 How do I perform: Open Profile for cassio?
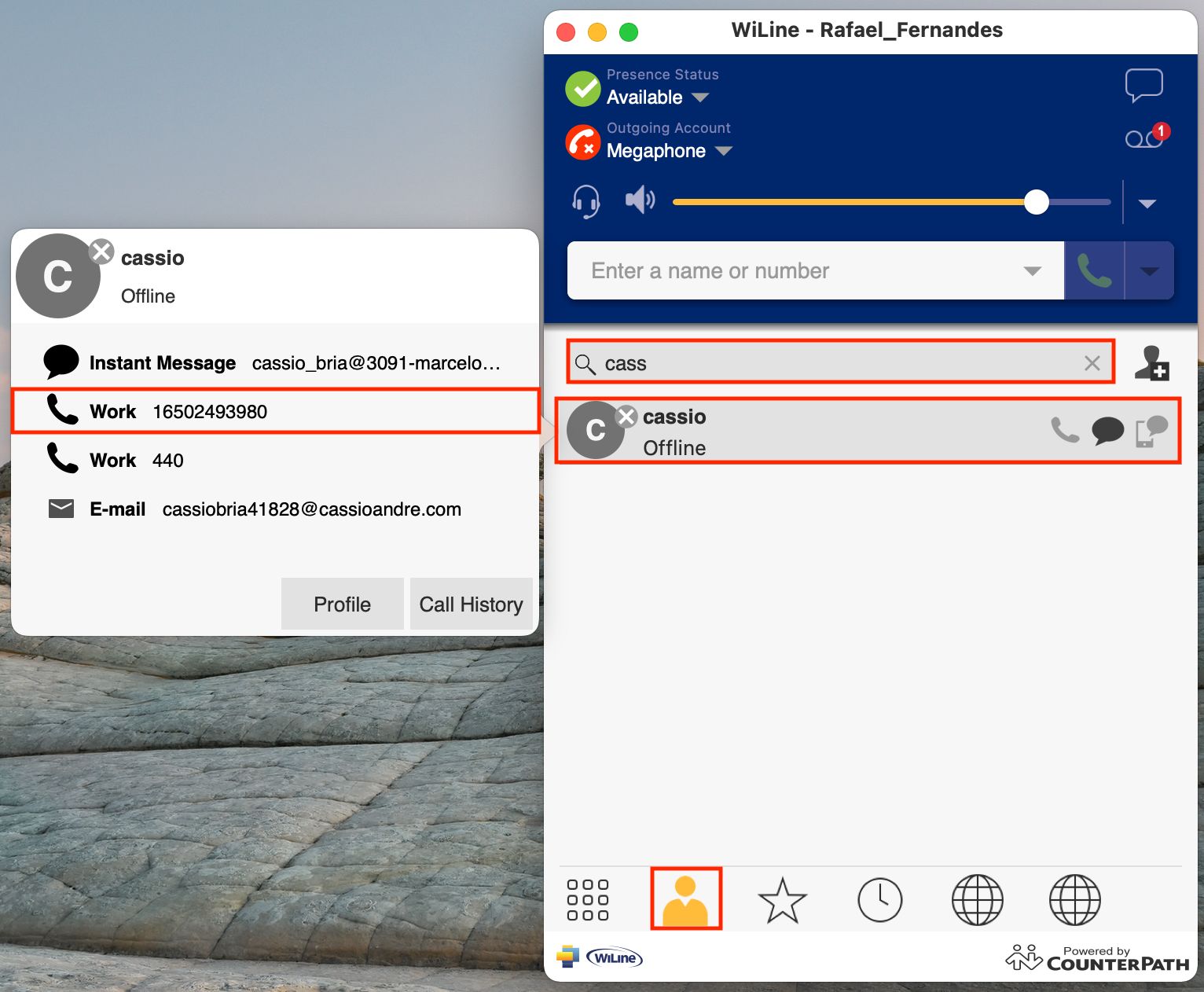(342, 604)
